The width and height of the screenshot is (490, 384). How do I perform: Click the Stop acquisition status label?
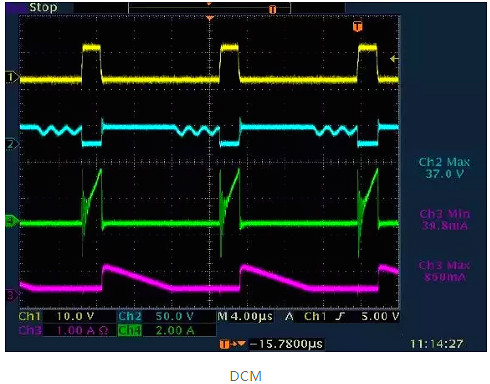43,7
